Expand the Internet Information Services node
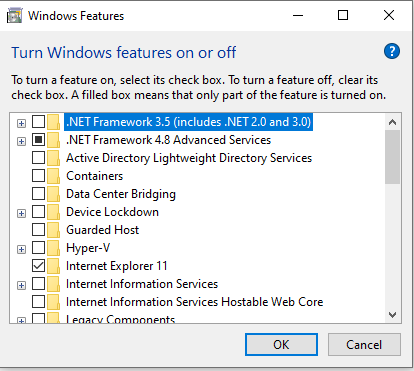The image size is (414, 371). click(x=21, y=286)
